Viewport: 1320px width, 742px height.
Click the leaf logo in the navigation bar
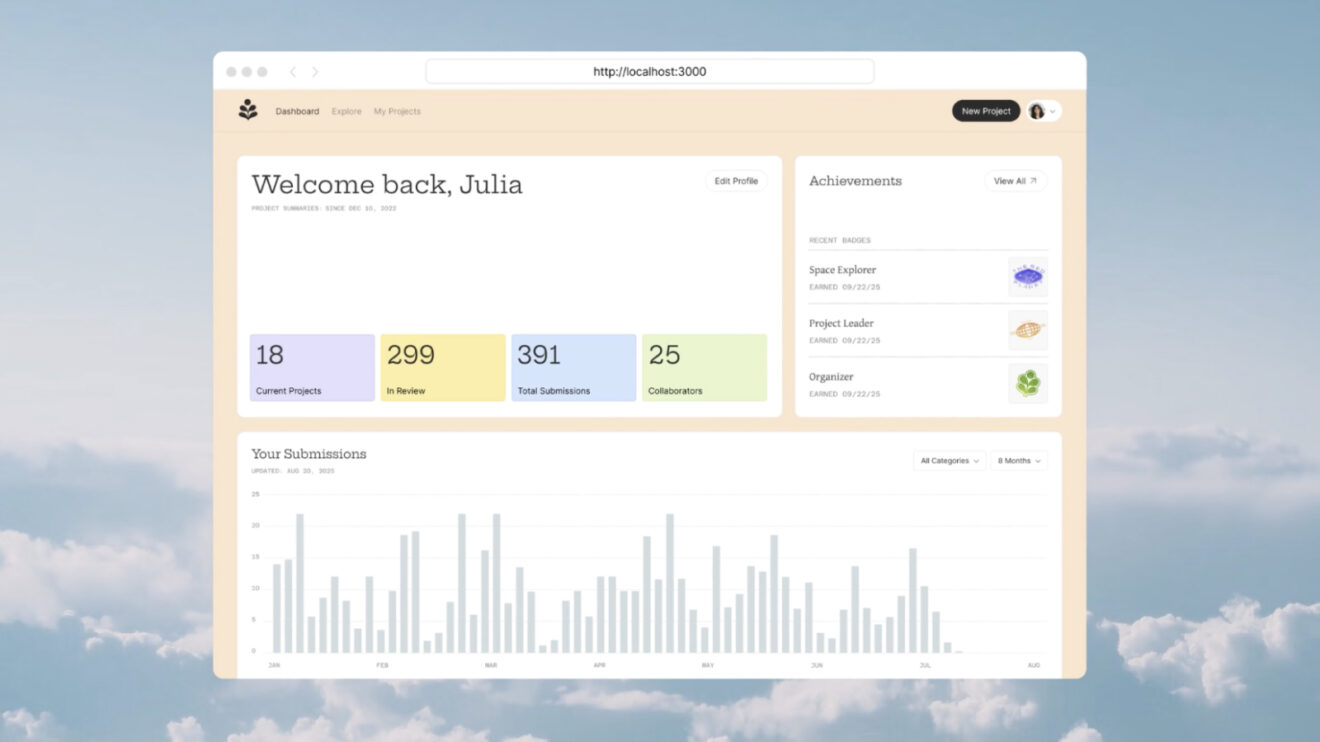click(x=248, y=110)
